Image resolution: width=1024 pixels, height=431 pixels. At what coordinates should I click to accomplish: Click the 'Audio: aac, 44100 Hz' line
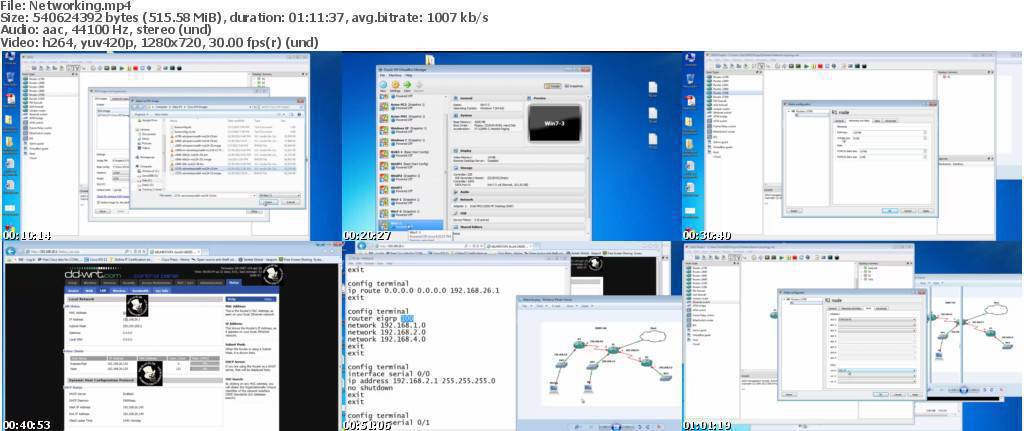[x=106, y=30]
